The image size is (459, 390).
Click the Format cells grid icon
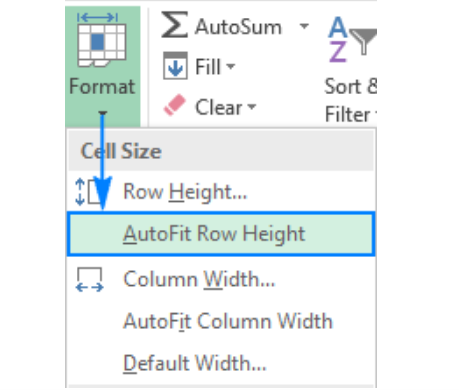point(102,40)
